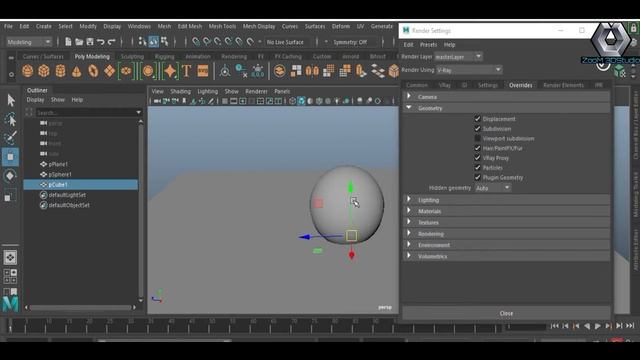Click the Go to start of playback button
The height and width of the screenshot is (360, 640).
point(554,326)
